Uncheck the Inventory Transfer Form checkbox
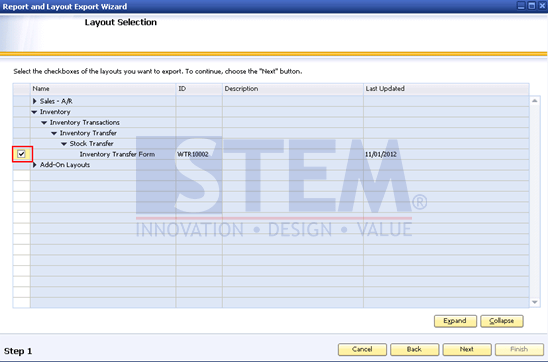 point(22,154)
